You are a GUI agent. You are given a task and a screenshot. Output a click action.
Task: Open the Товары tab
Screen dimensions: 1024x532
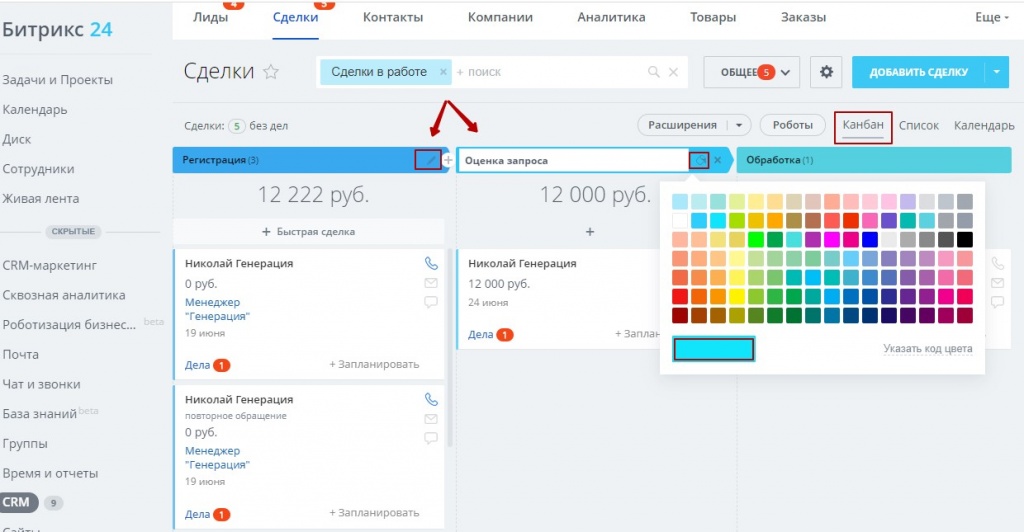(713, 18)
